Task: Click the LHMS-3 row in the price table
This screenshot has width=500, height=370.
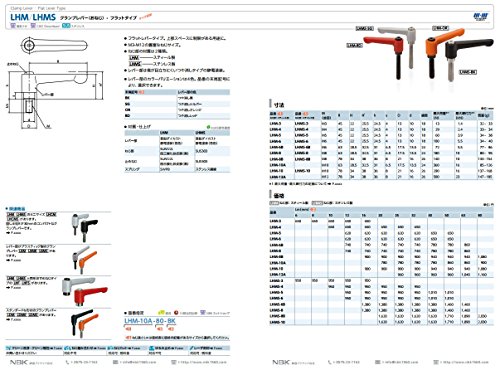Action: 381,281
